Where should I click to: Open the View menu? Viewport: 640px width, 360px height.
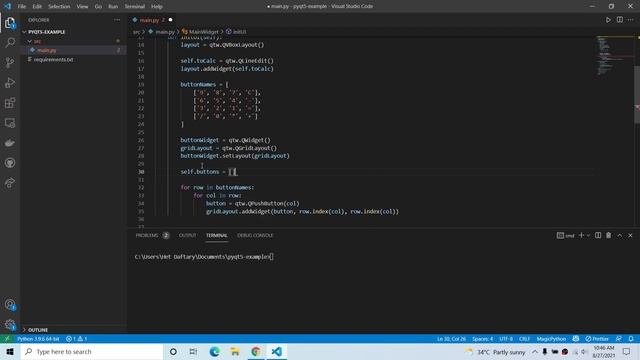[82, 7]
